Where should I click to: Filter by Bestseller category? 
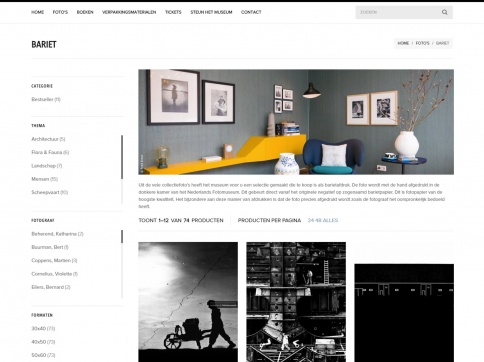tap(46, 99)
